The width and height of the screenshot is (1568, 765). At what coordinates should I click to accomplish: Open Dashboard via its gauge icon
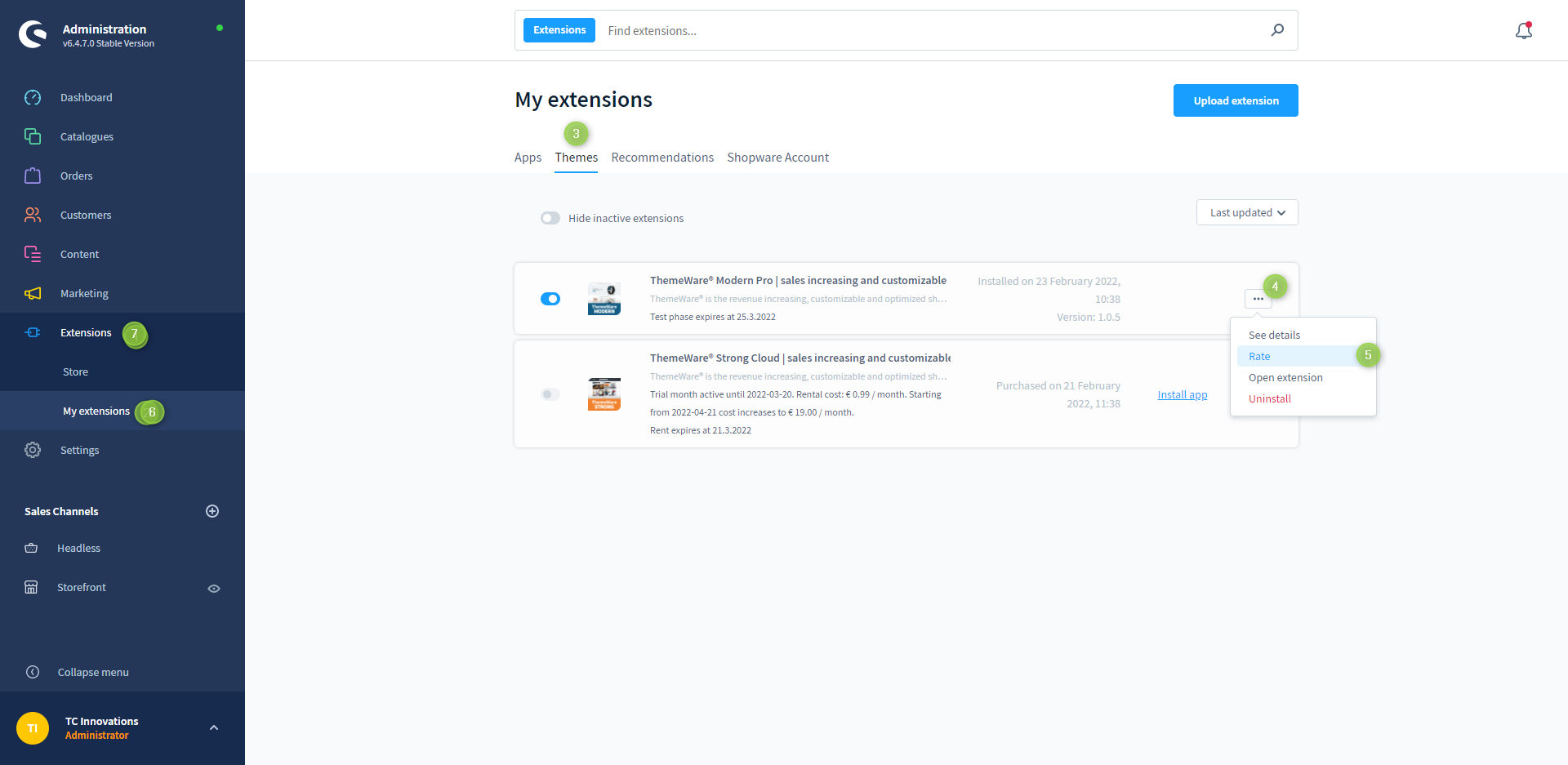point(33,97)
